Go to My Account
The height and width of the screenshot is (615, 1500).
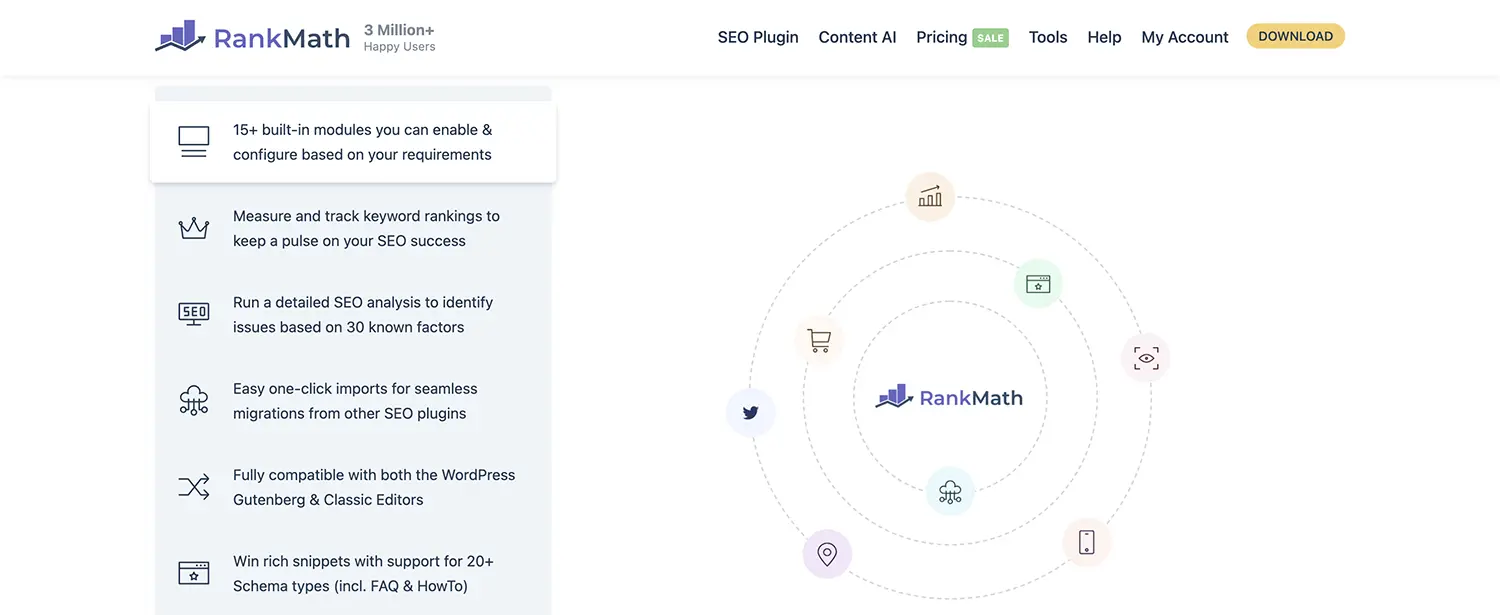(1185, 37)
